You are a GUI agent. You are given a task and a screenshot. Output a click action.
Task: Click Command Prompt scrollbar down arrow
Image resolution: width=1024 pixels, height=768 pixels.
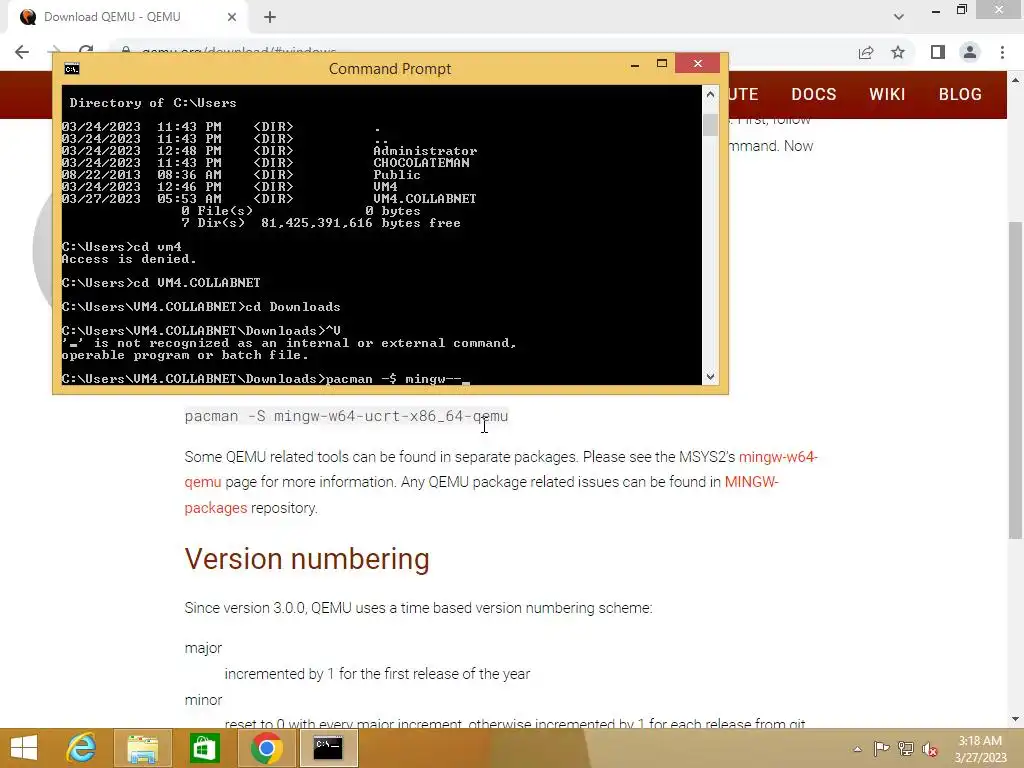710,377
